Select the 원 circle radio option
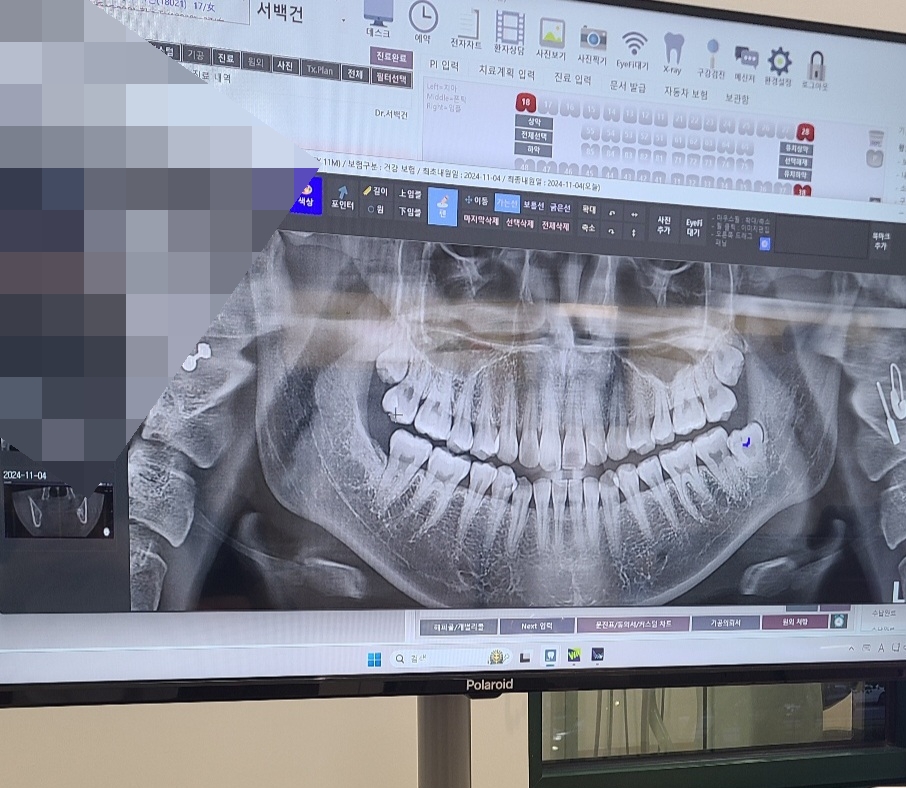906x788 pixels. 376,209
